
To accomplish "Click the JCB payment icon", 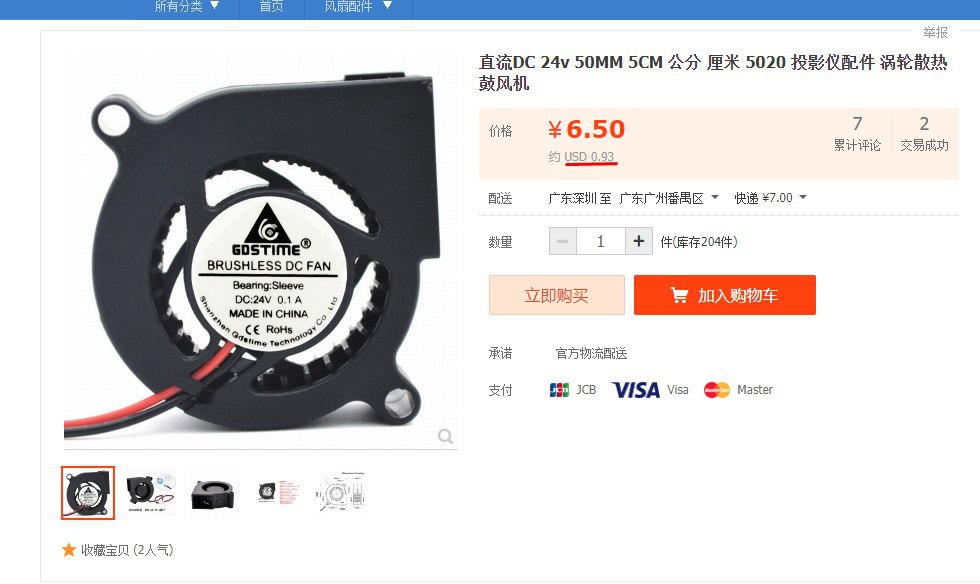I will pyautogui.click(x=559, y=390).
